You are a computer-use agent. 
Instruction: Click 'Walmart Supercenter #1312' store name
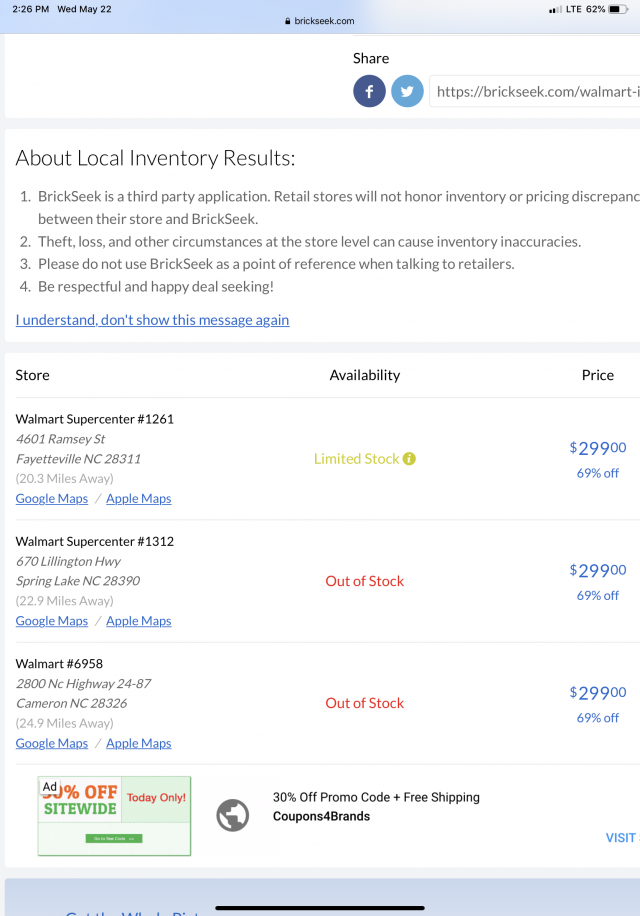click(95, 541)
